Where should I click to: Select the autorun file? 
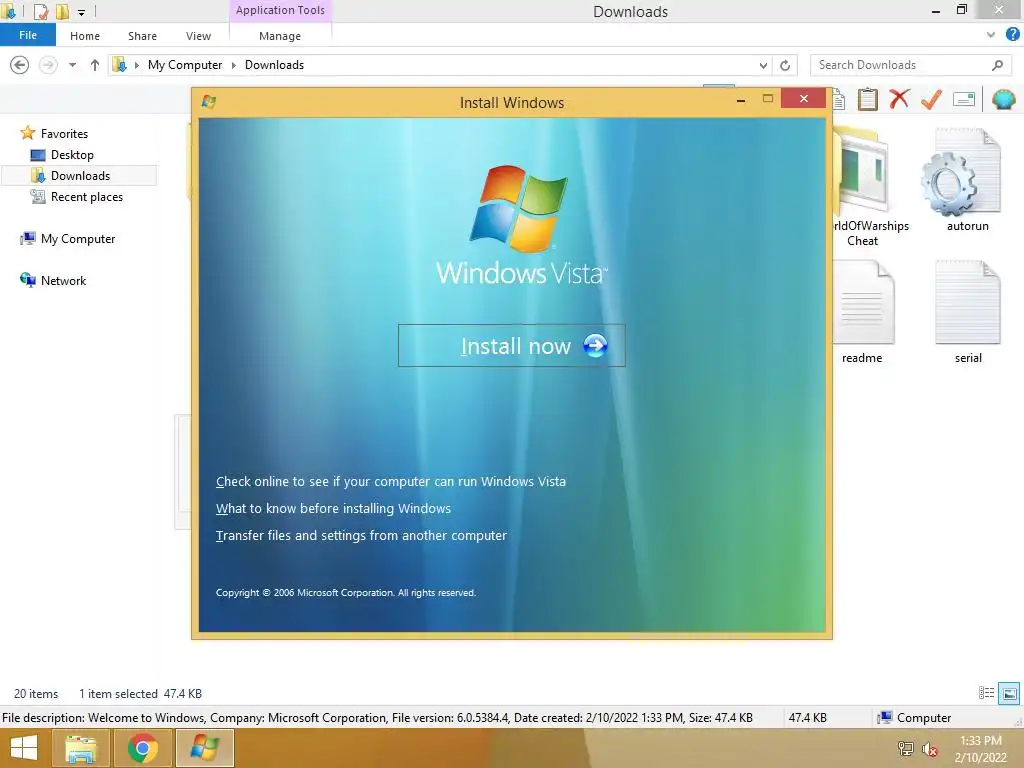(x=967, y=181)
